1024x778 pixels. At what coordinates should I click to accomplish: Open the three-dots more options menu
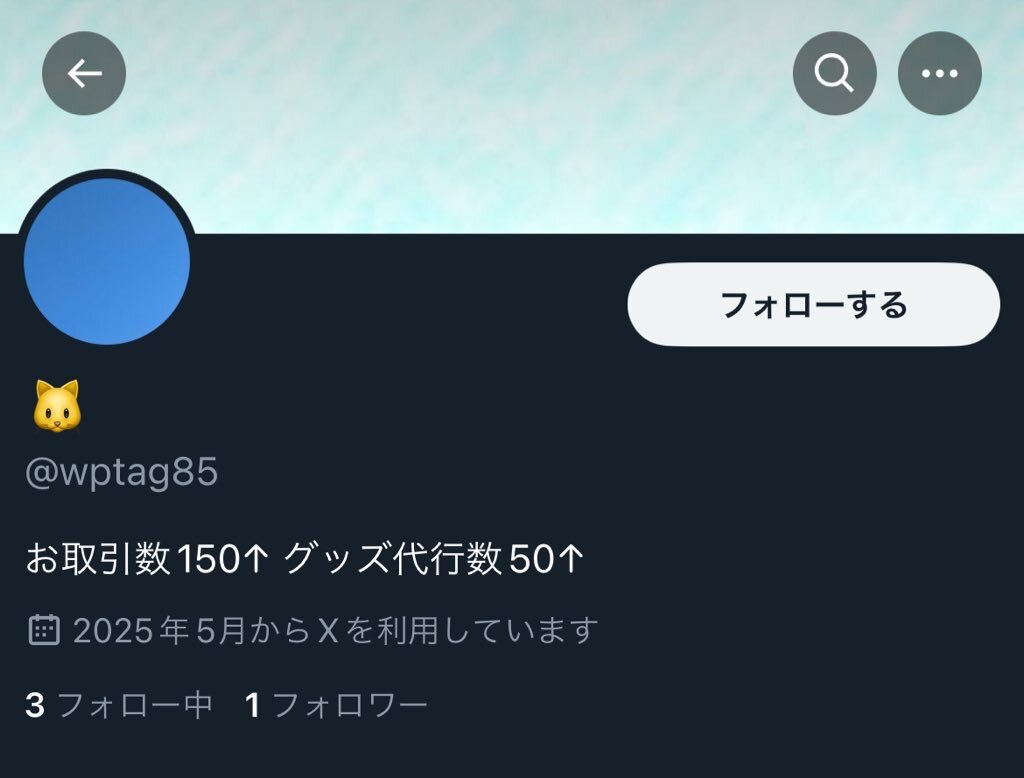[940, 73]
